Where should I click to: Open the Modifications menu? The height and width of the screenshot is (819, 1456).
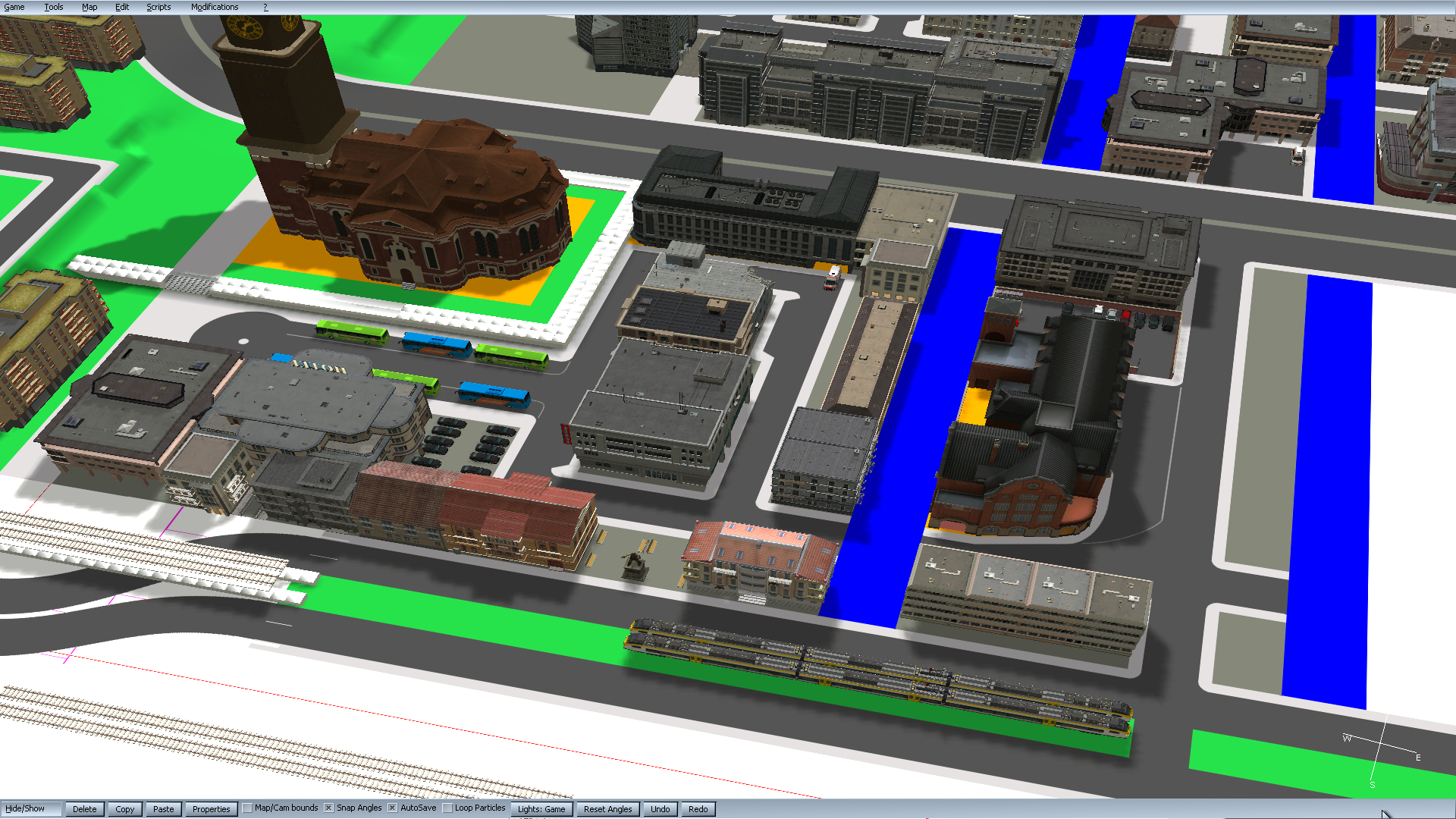215,7
